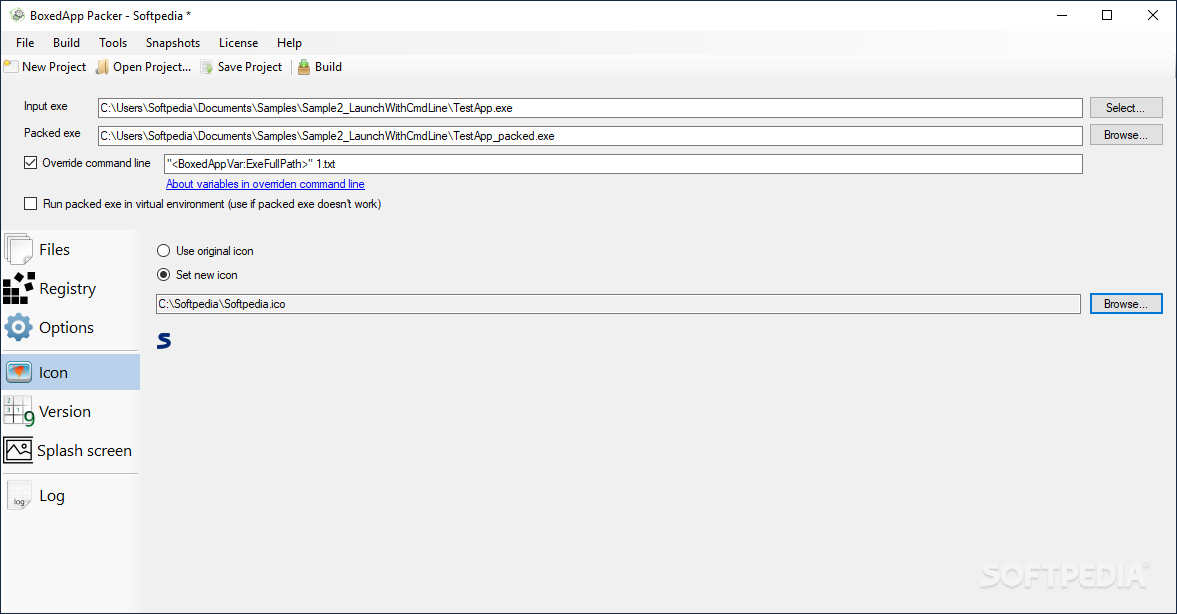Click the Registry blocks icon
Screen dimensions: 1177x614
18,288
